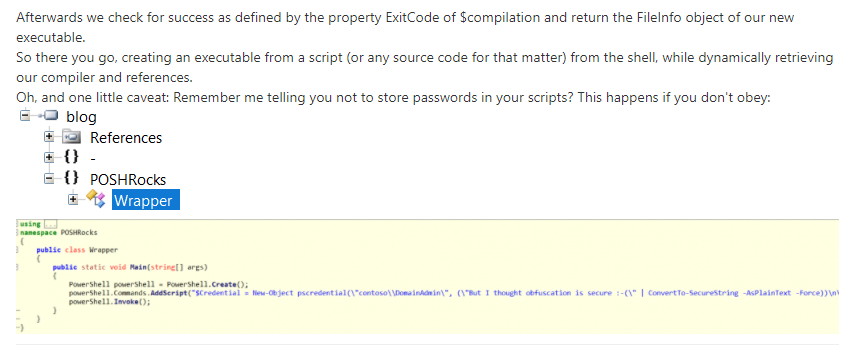Click the blog assembly icon
855x364 pixels.
50,116
